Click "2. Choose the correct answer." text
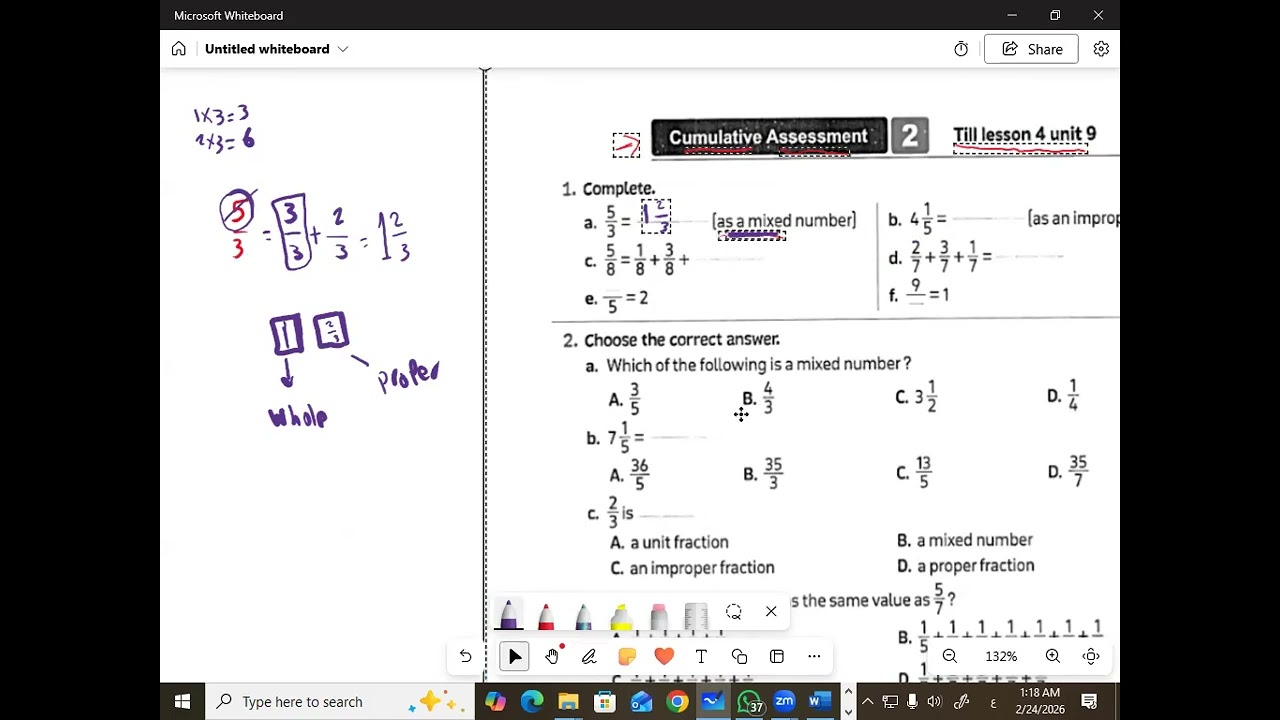1280x720 pixels. tap(671, 340)
